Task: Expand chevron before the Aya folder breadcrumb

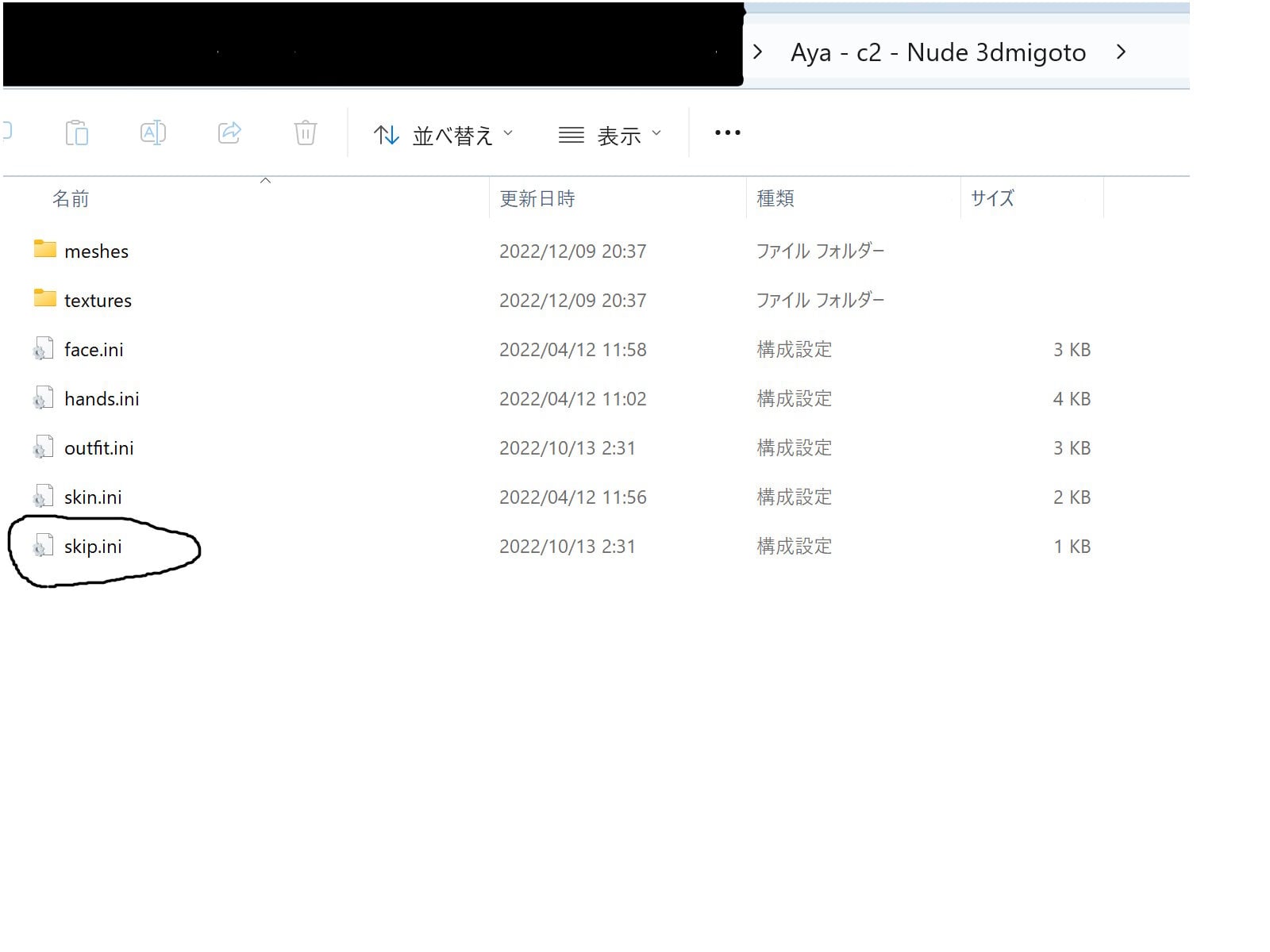Action: [x=758, y=52]
